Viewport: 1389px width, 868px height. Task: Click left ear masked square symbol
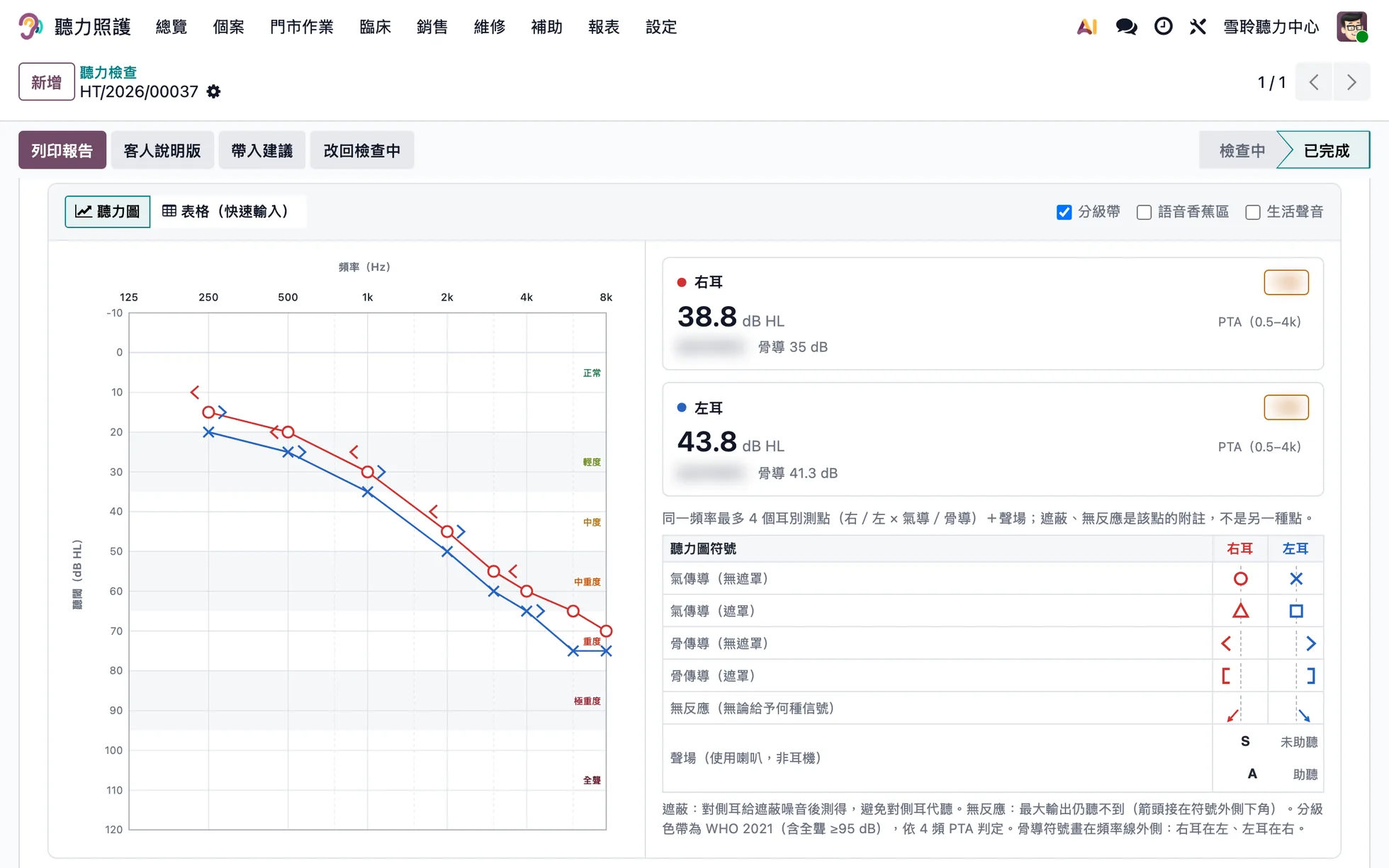pos(1296,611)
